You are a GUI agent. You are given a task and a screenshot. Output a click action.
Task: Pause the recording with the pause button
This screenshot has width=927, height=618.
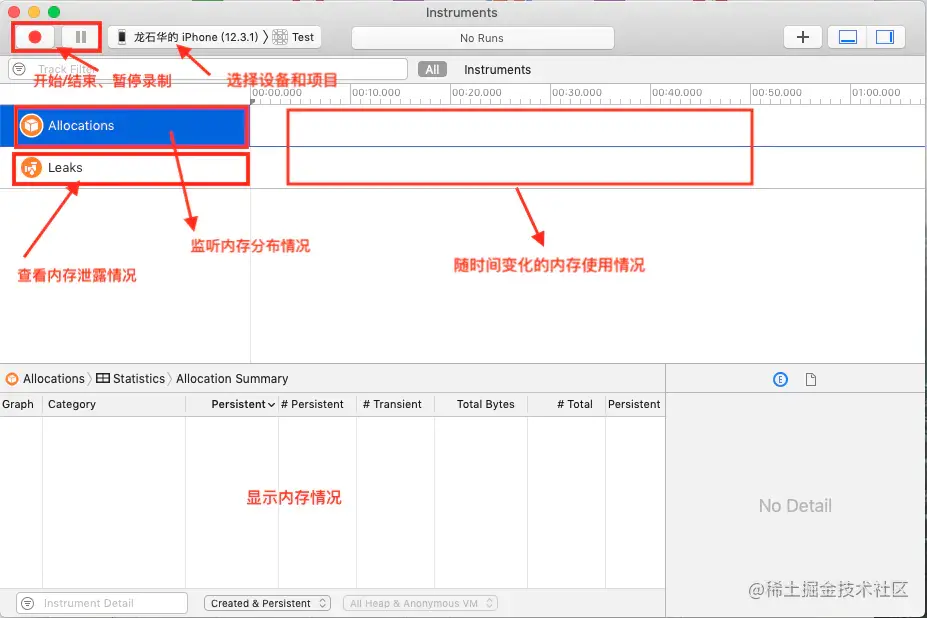point(81,37)
